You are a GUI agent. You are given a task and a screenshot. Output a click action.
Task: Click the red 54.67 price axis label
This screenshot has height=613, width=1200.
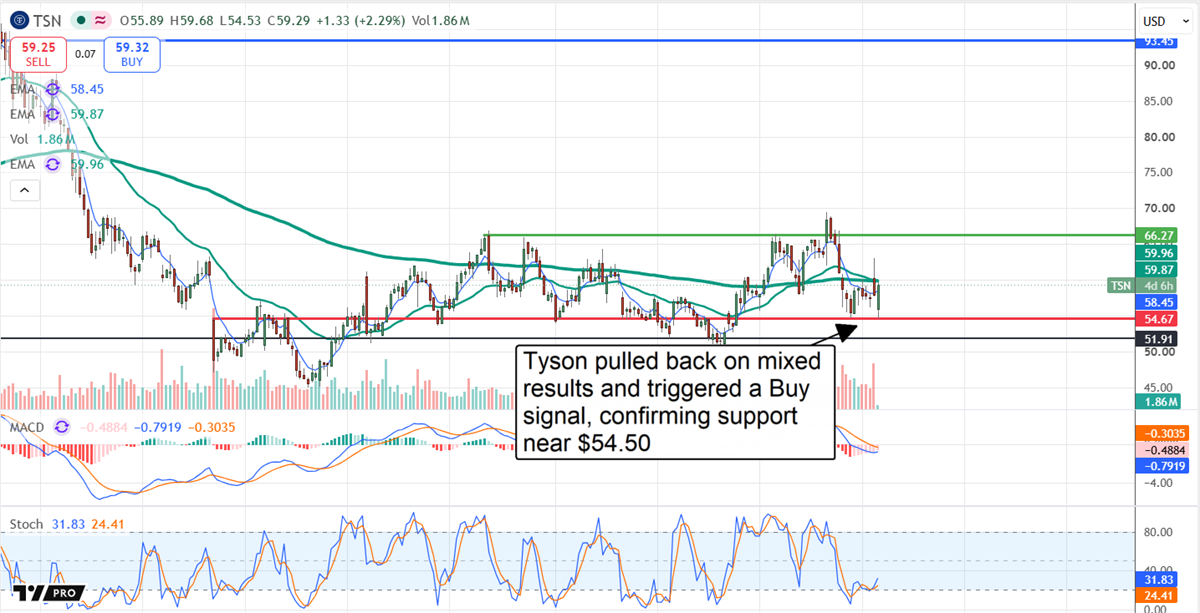[1158, 319]
